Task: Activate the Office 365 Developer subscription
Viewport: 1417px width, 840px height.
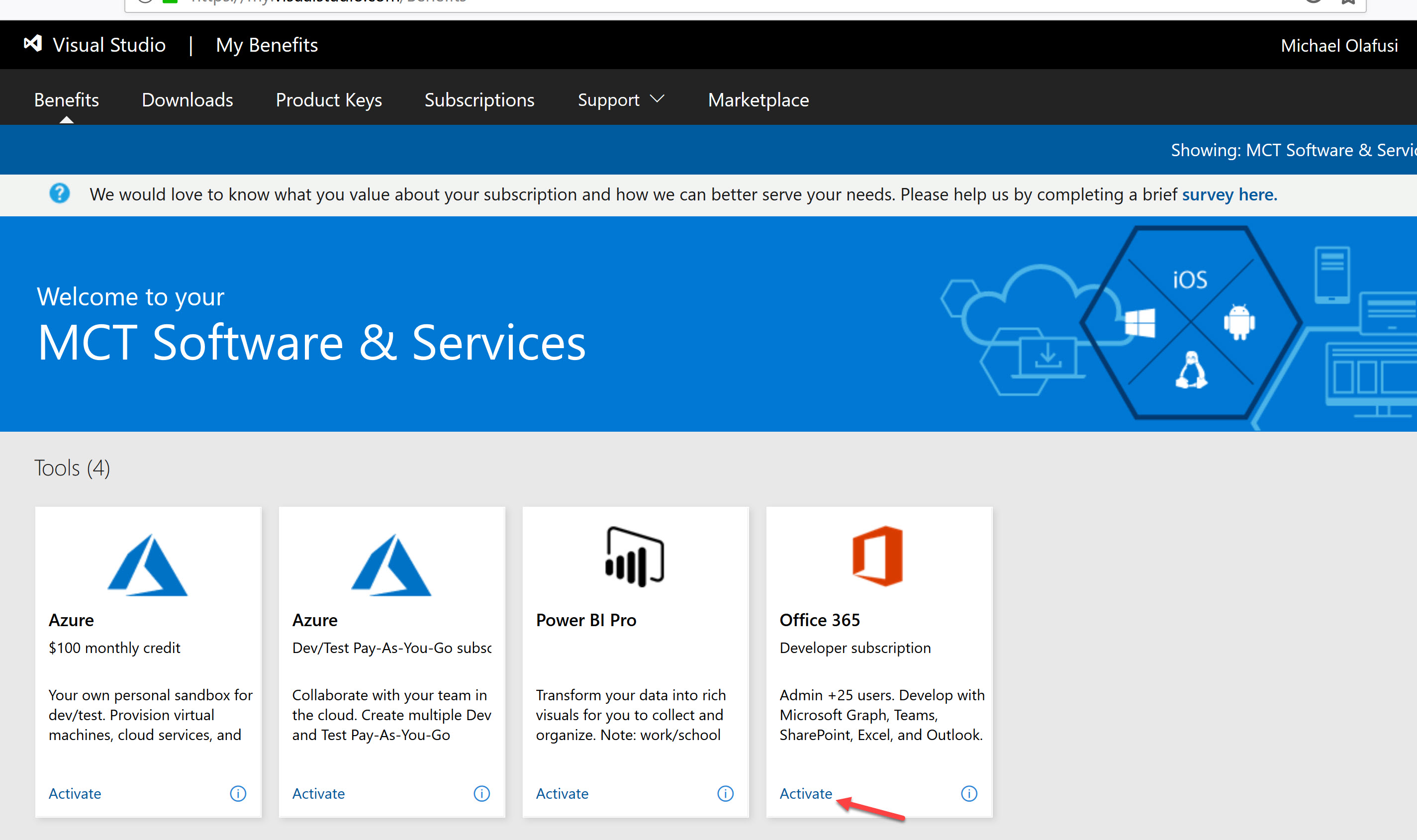Action: point(806,792)
